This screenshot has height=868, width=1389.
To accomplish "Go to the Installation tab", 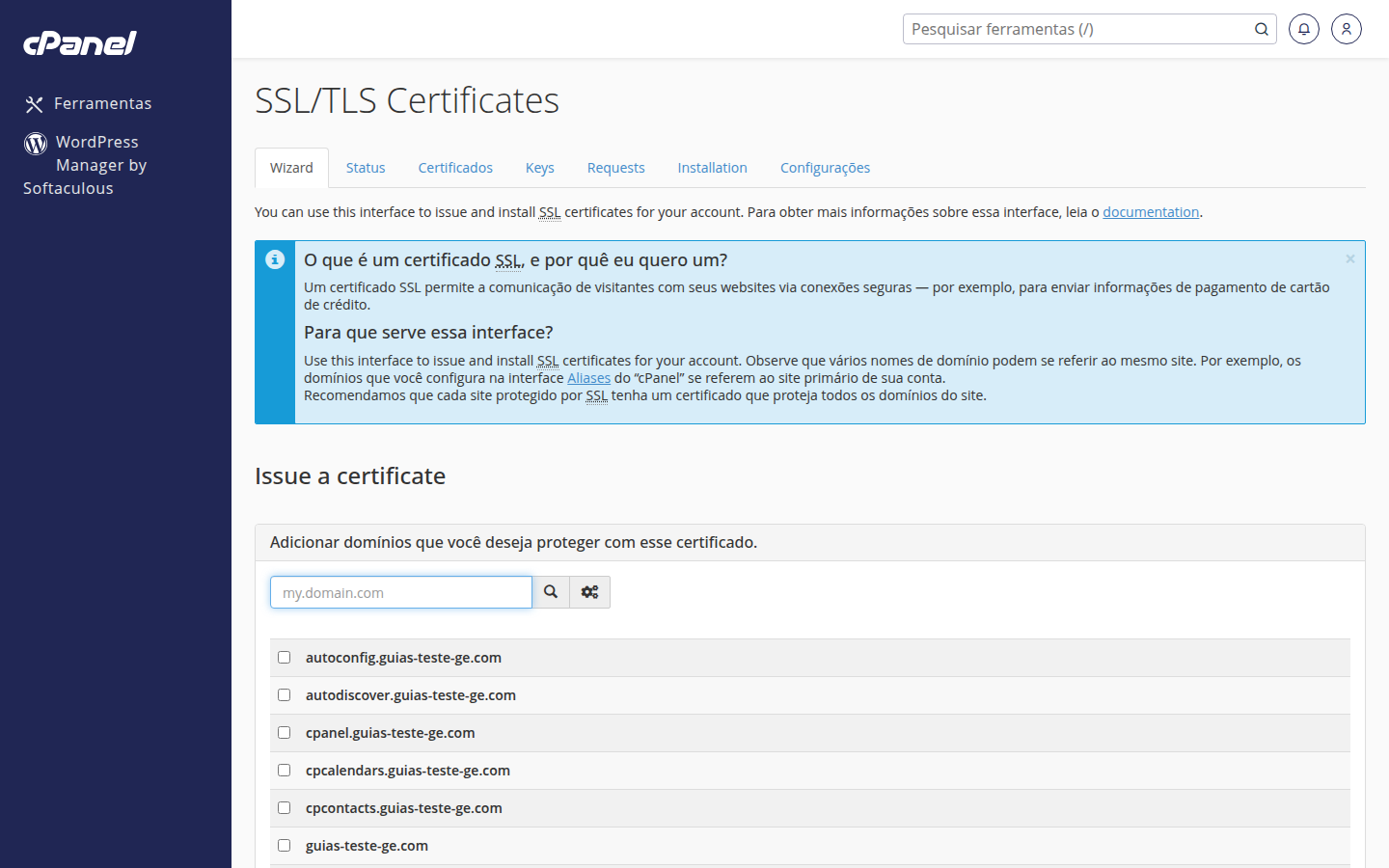I will (713, 168).
